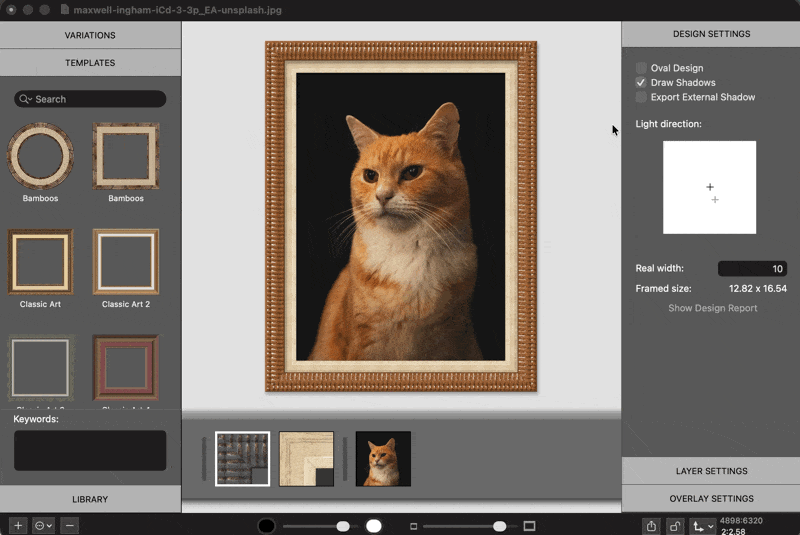Open the Library tab

90,499
